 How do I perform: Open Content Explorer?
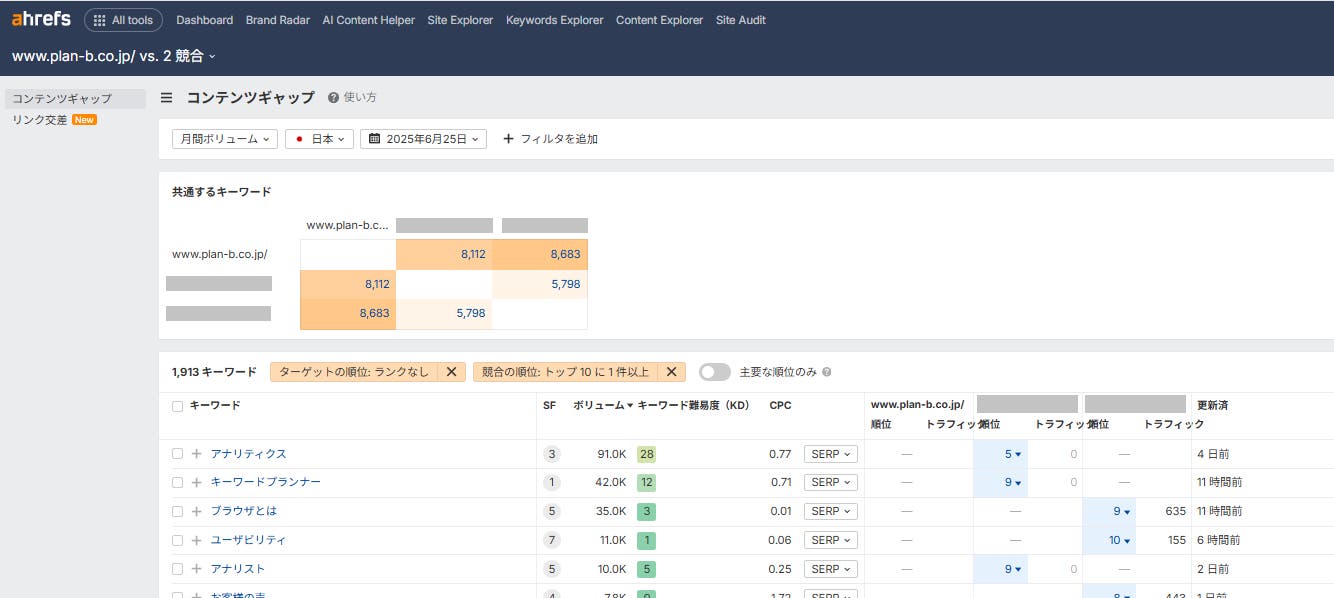point(659,20)
